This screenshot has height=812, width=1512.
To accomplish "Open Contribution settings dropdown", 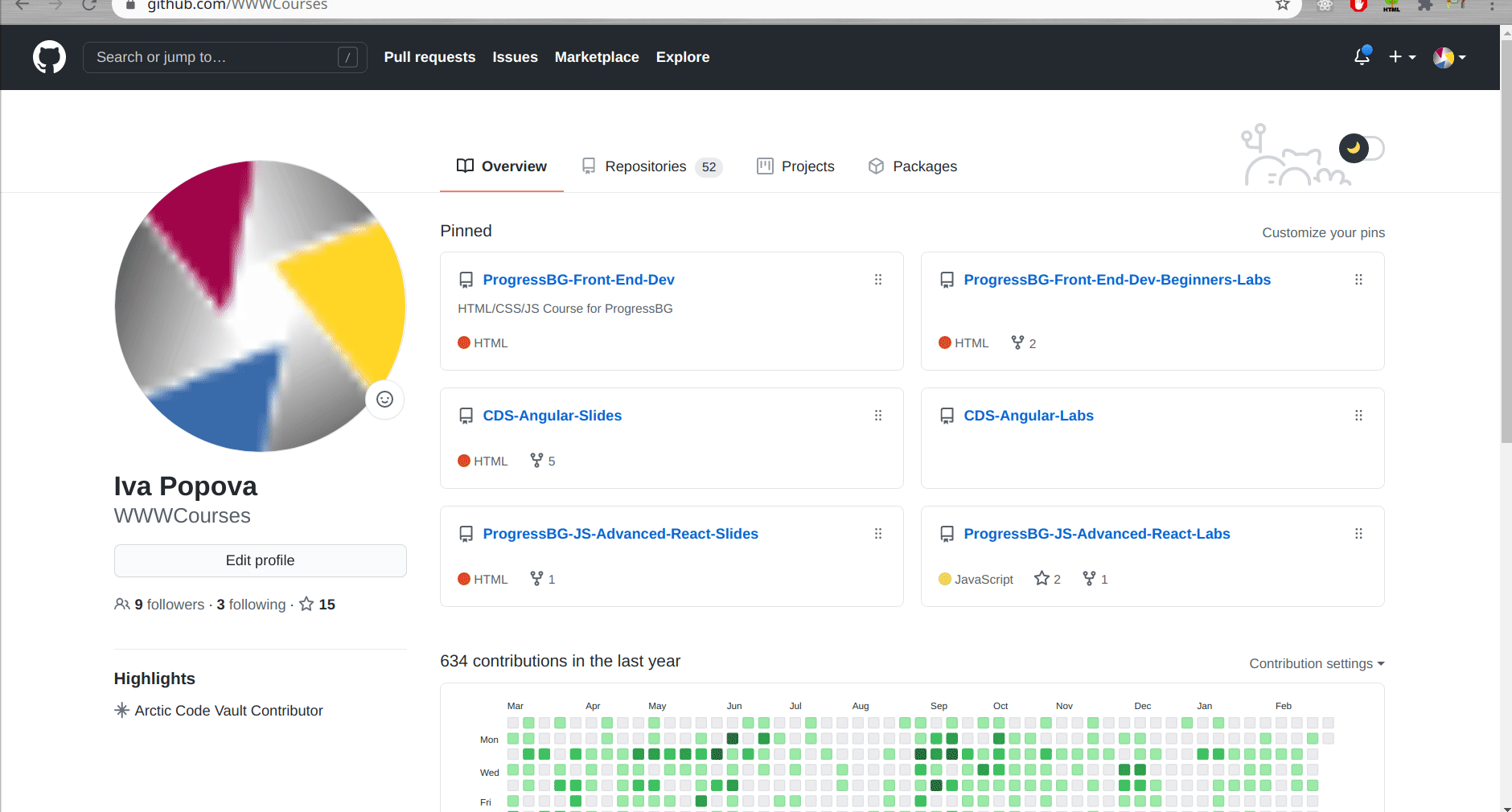I will tap(1317, 663).
